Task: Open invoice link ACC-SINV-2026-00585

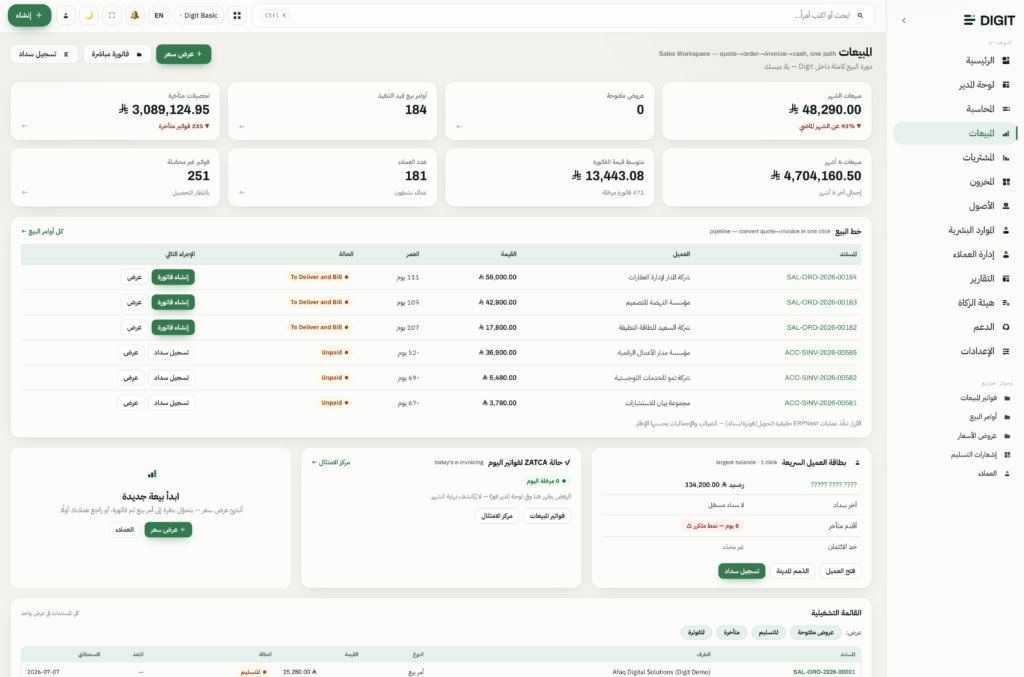Action: pos(820,353)
